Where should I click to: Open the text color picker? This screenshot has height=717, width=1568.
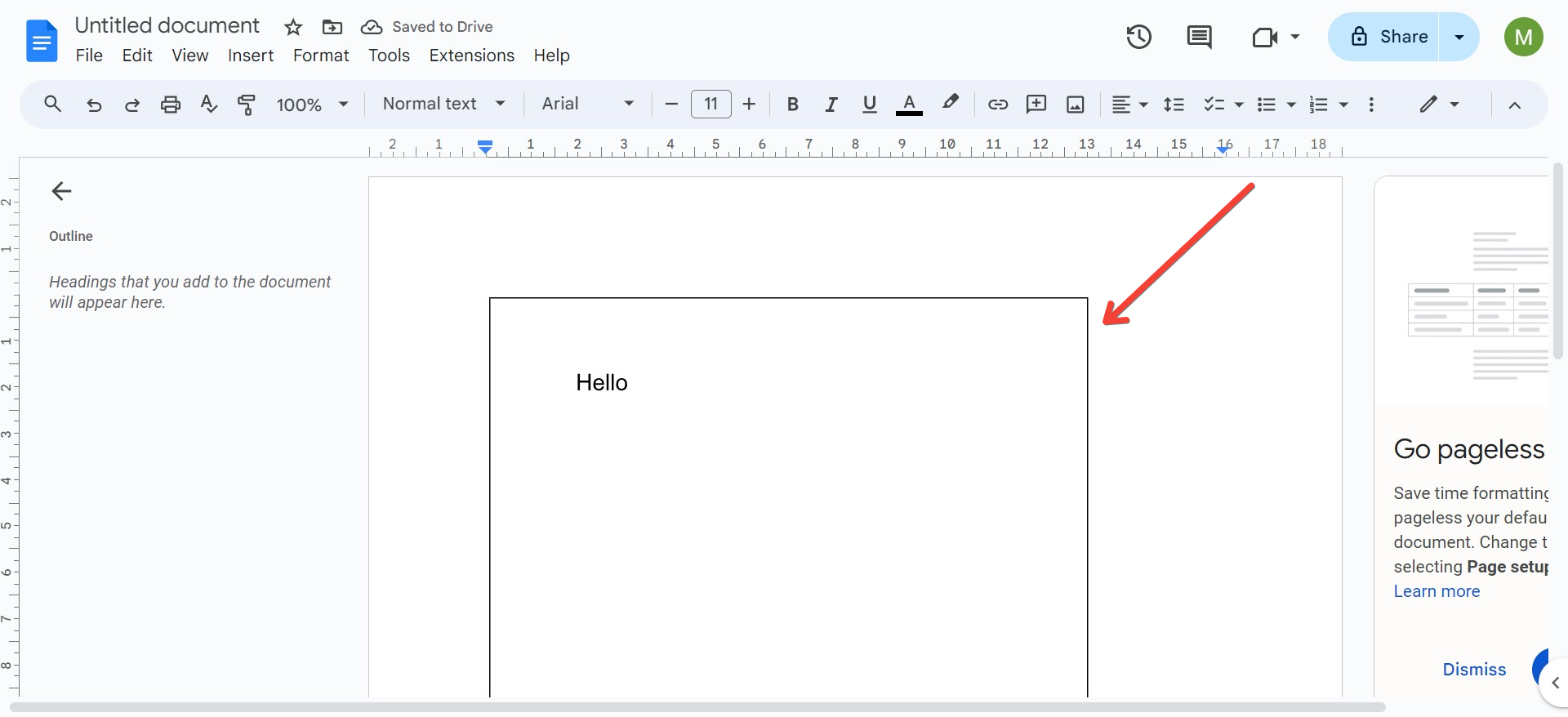[909, 105]
